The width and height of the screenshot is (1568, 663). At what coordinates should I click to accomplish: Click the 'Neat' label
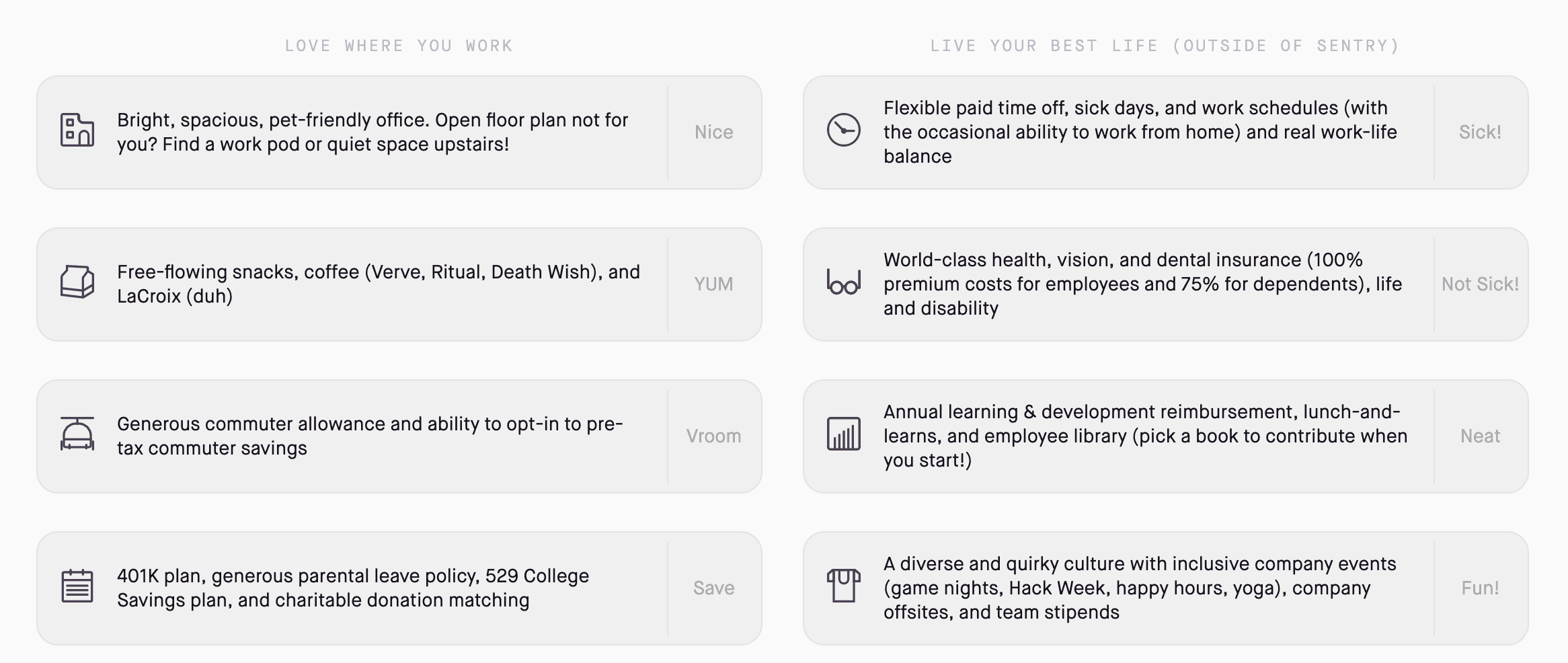[1480, 436]
